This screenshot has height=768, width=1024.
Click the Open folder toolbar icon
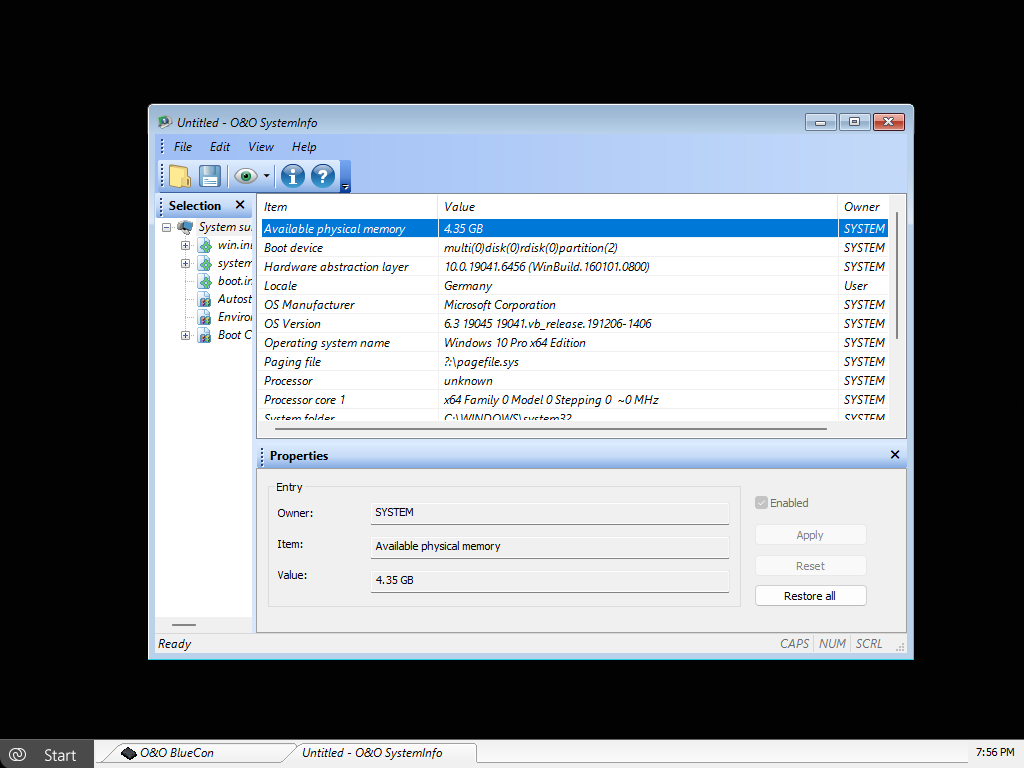coord(180,177)
